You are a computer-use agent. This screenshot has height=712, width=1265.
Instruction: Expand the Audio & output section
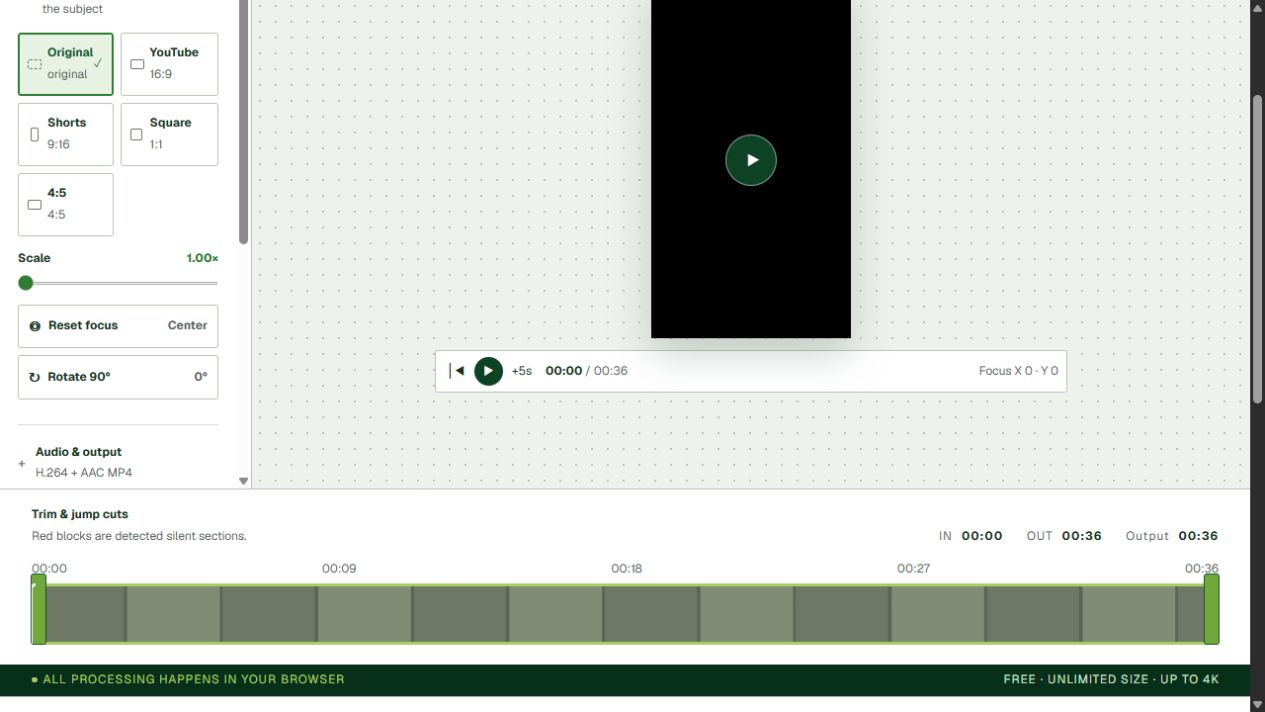pyautogui.click(x=118, y=462)
